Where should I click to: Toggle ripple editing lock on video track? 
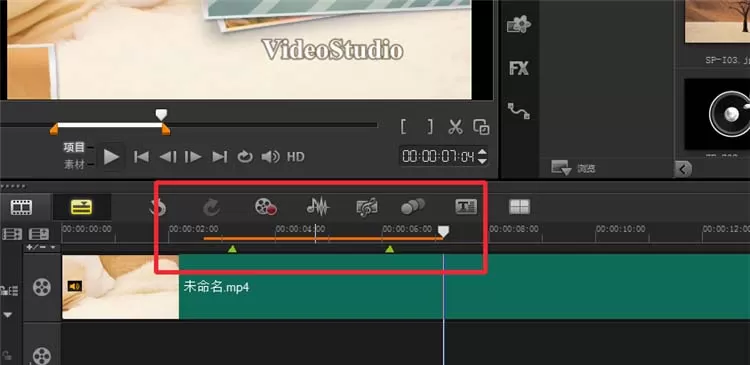tap(9, 290)
